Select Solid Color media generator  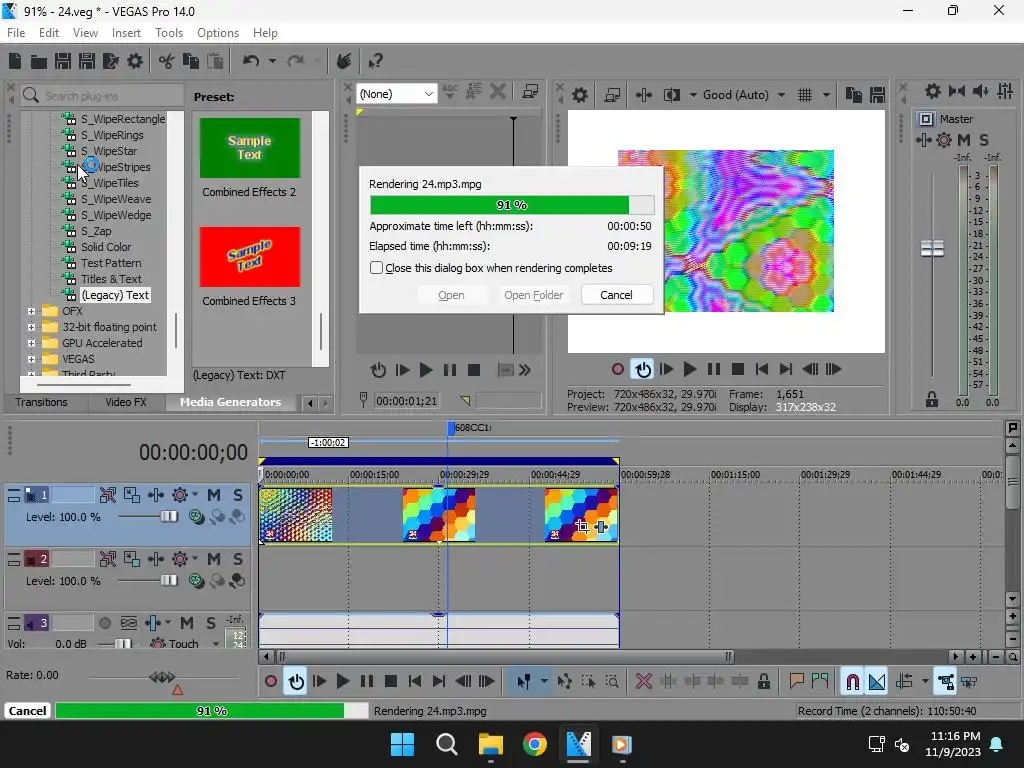[x=106, y=247]
